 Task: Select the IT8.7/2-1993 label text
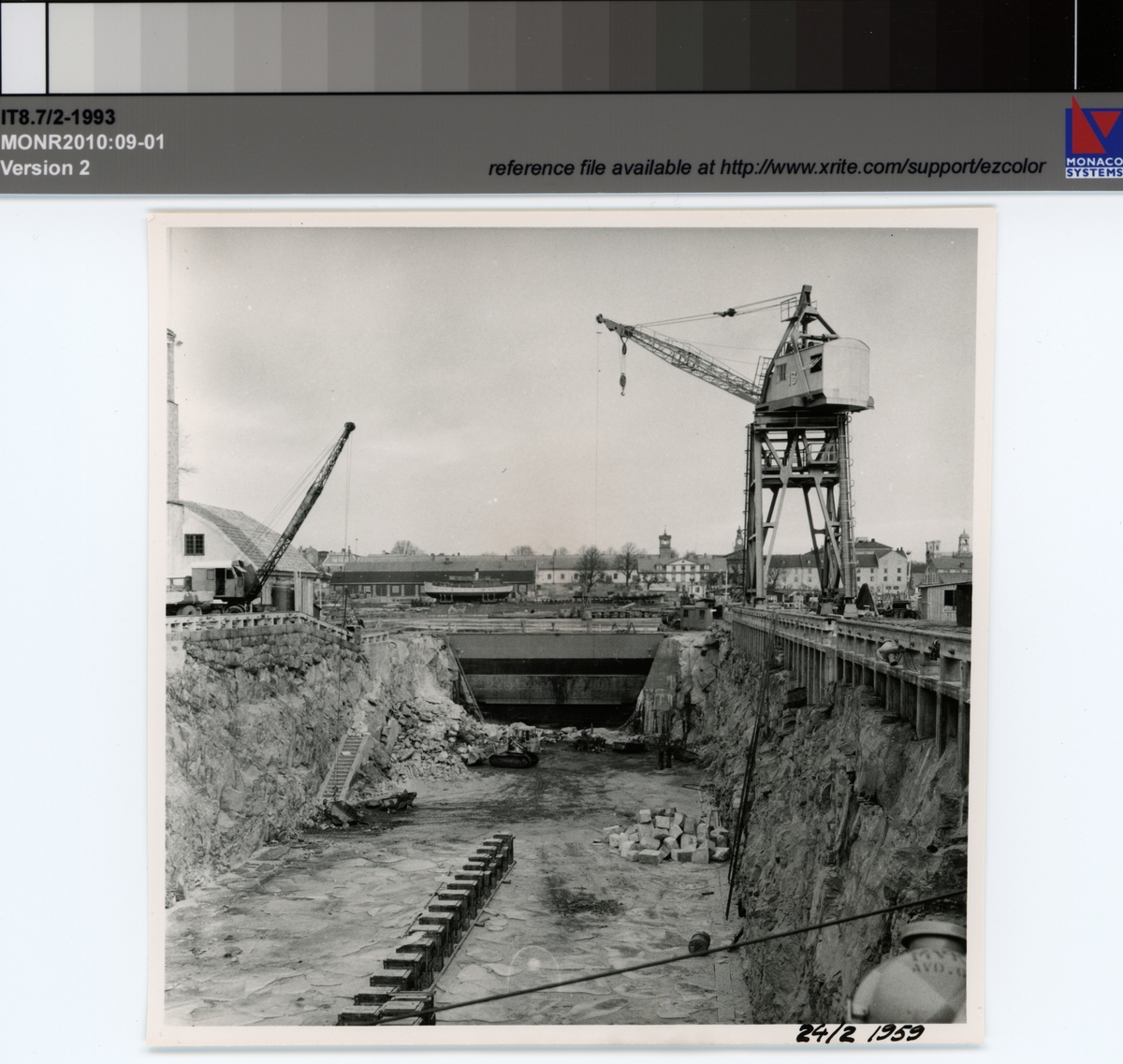click(x=58, y=117)
